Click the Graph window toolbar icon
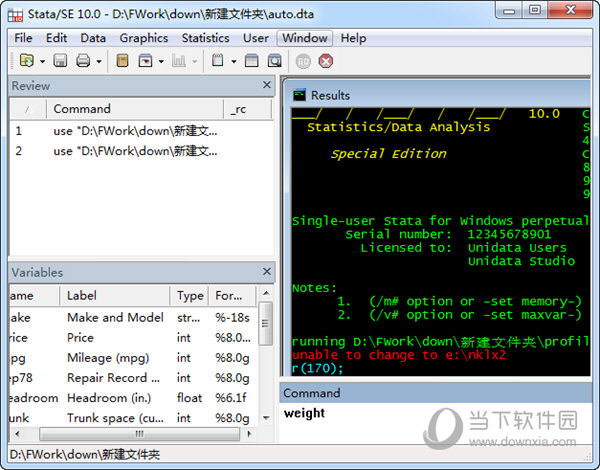Viewport: 600px width, 470px height. click(x=179, y=60)
